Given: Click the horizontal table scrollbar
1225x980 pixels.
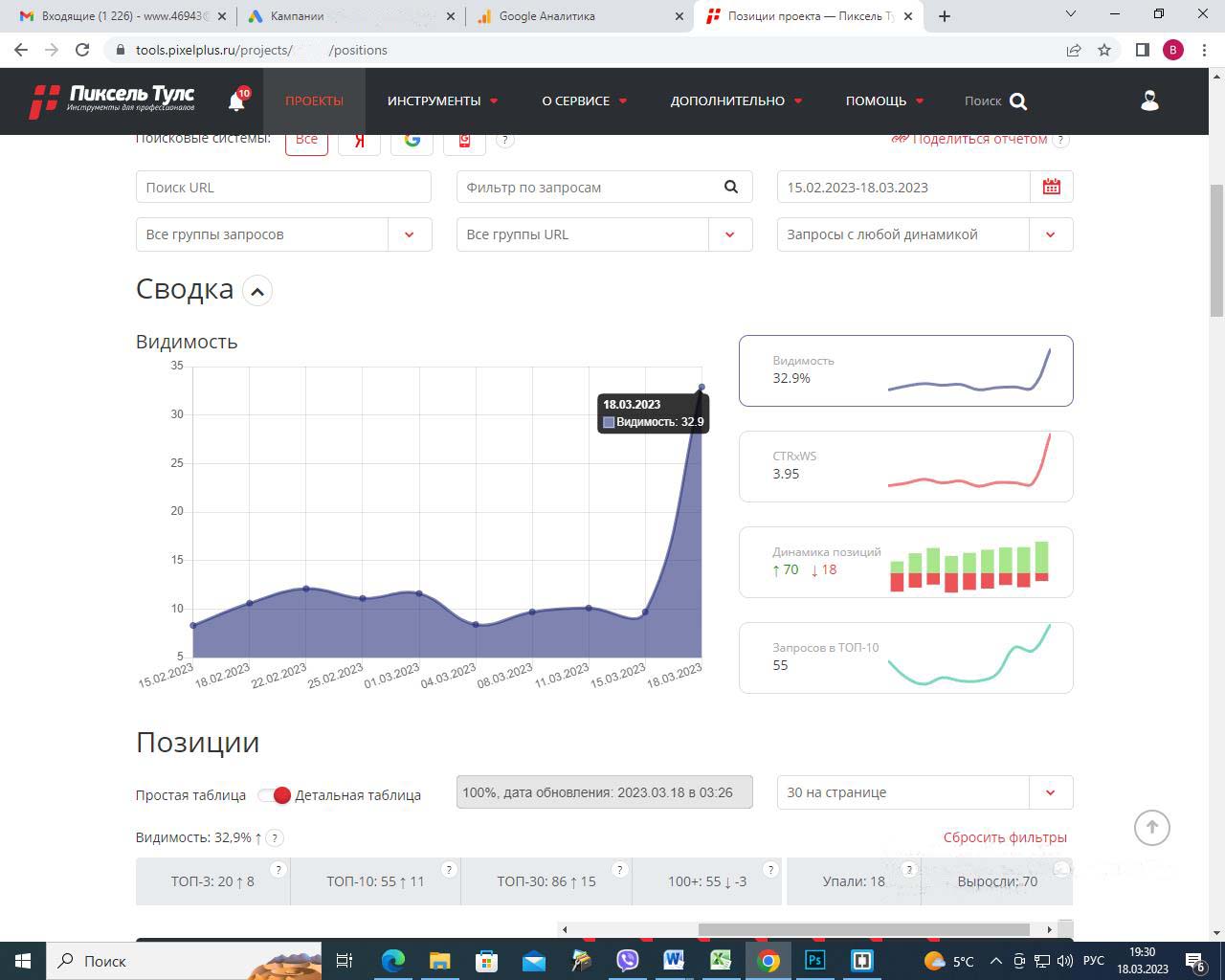Looking at the screenshot, I should (861, 929).
